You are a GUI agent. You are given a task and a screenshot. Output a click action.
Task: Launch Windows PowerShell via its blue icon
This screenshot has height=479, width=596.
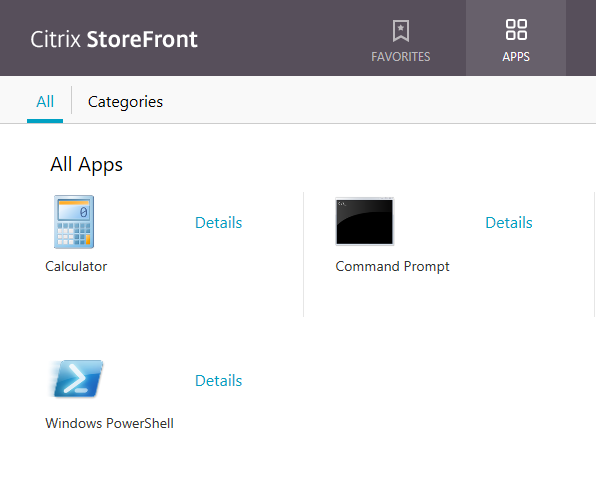tap(76, 379)
